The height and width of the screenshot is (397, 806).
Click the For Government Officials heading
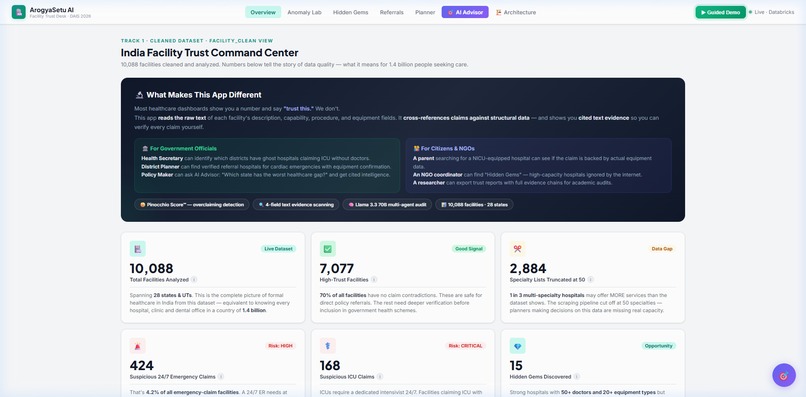pos(184,149)
